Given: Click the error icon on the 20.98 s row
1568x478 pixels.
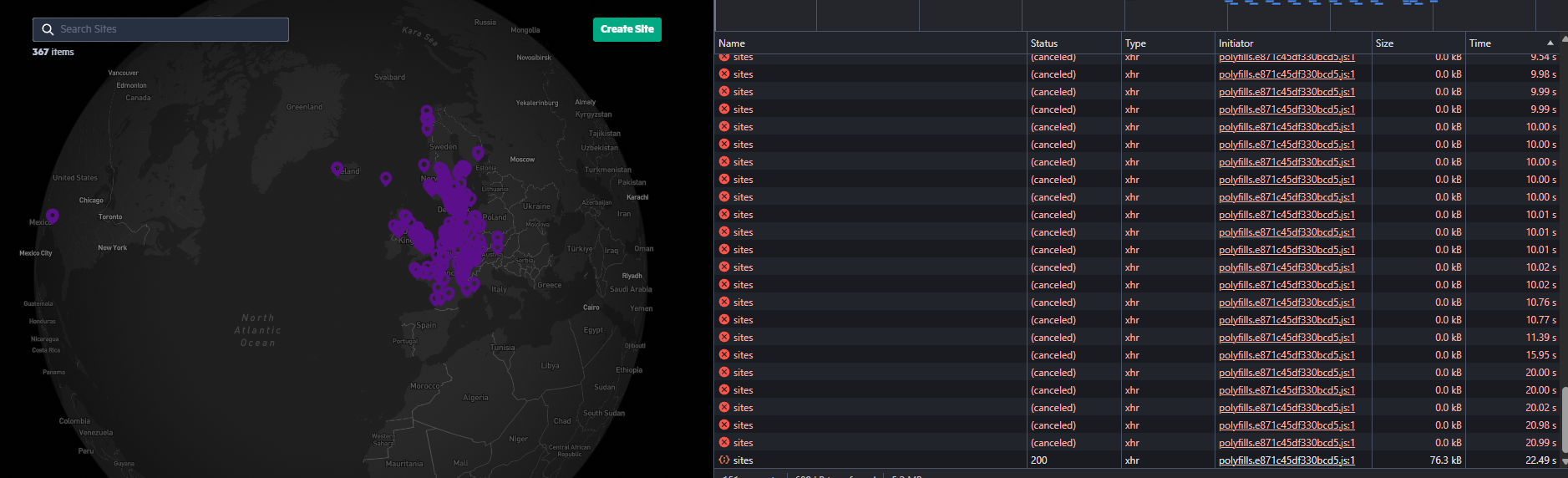Looking at the screenshot, I should click(724, 425).
